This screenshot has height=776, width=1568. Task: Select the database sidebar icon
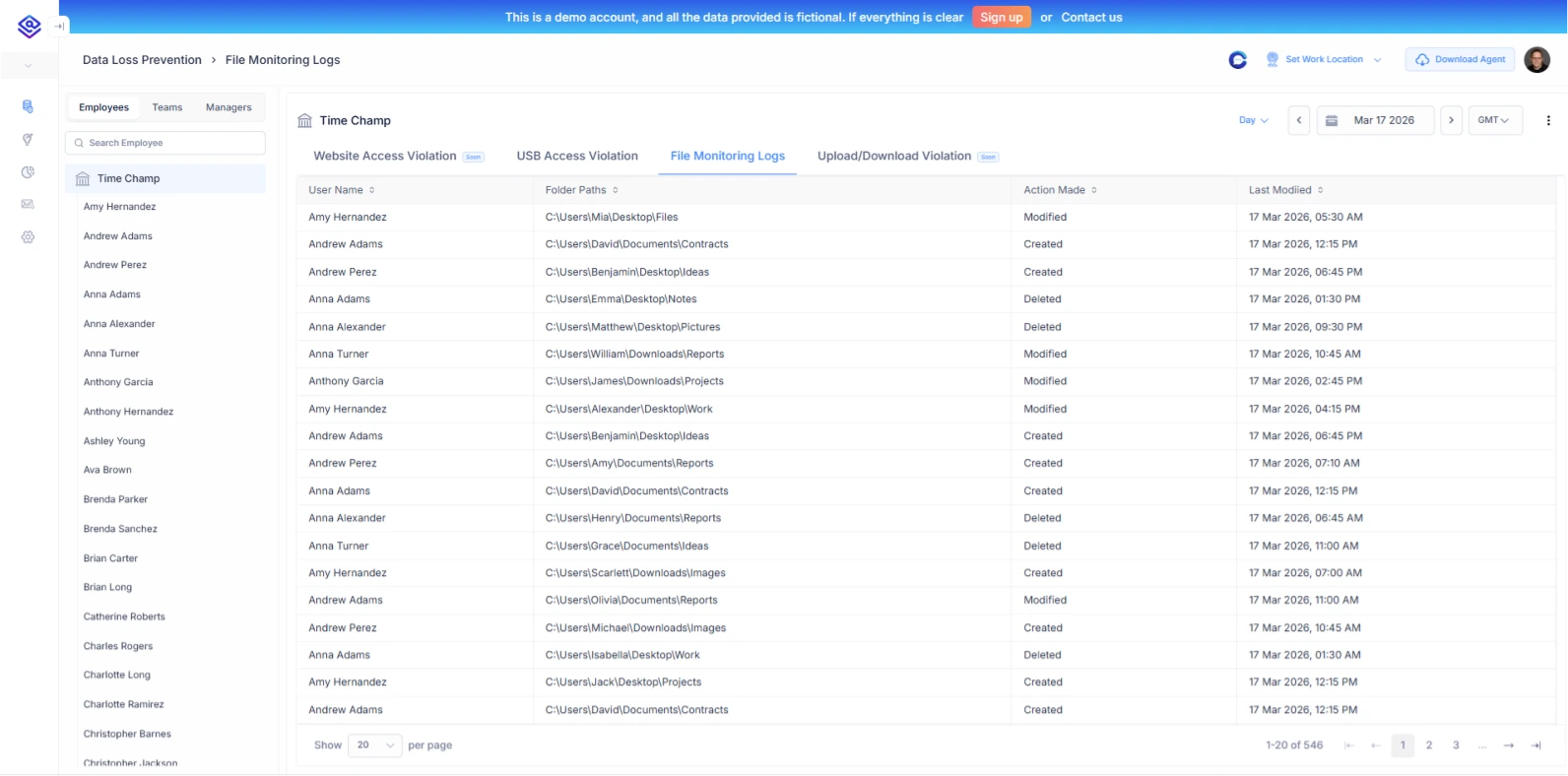click(x=28, y=106)
